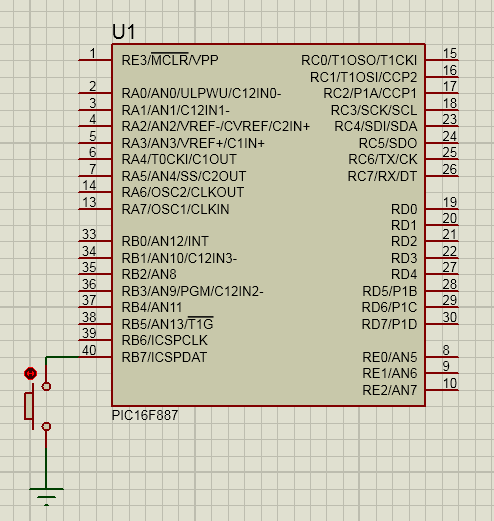494x521 pixels.
Task: Click the PIC16F887 part name label
Action: [145, 415]
